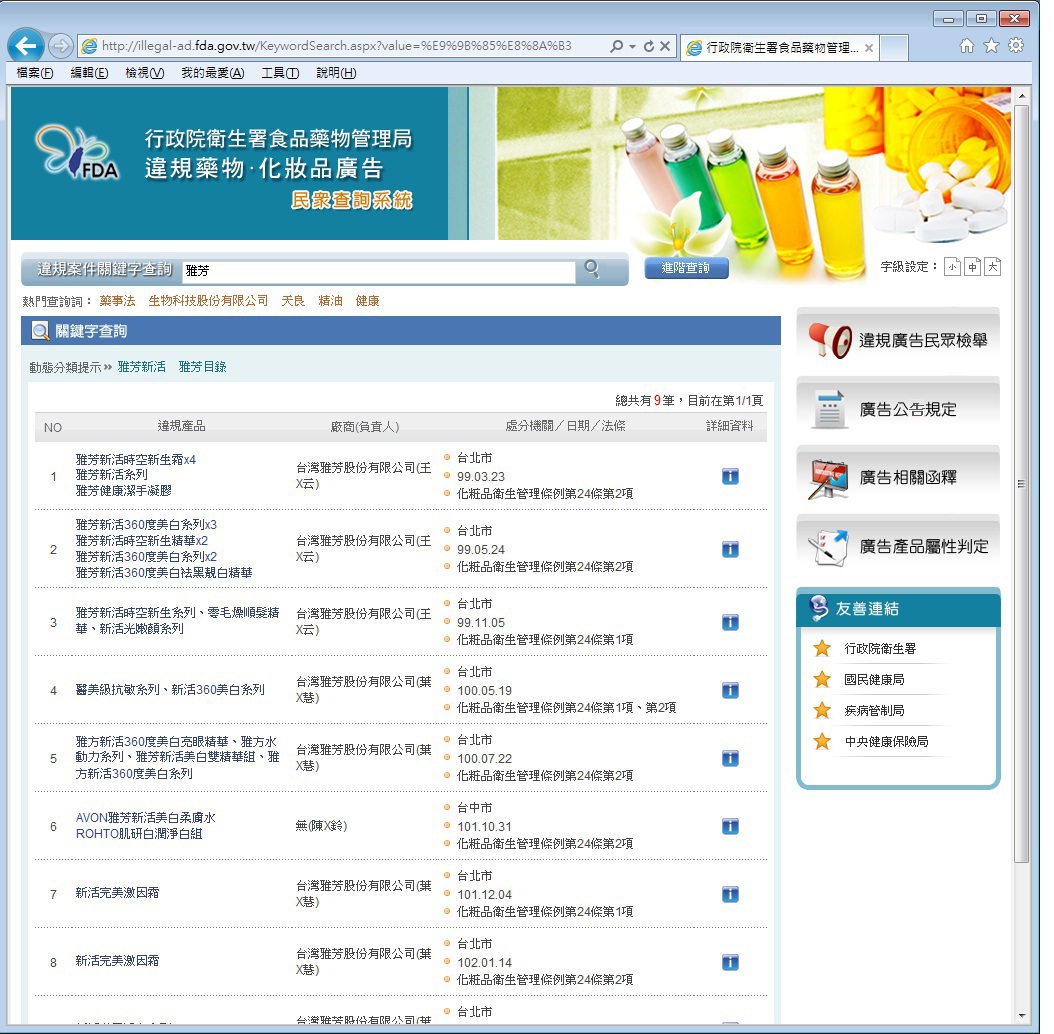The image size is (1054, 1034).
Task: Click product text AVON雅芳新活美白柔膚水
Action: click(x=146, y=818)
